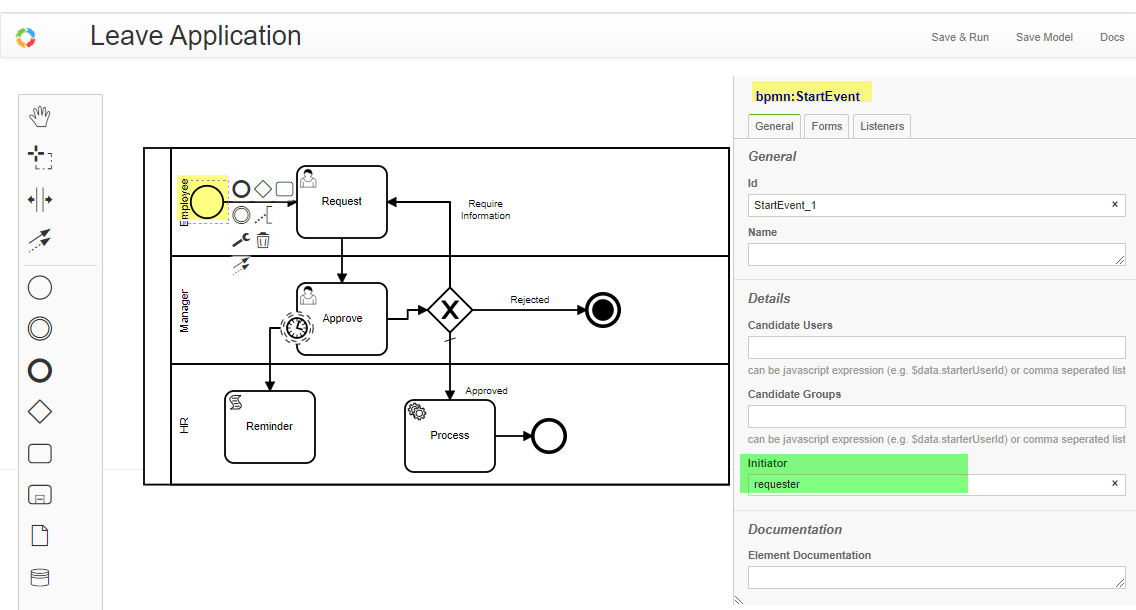The width and height of the screenshot is (1136, 610).
Task: Click the wrench icon to change element type
Action: (x=240, y=240)
